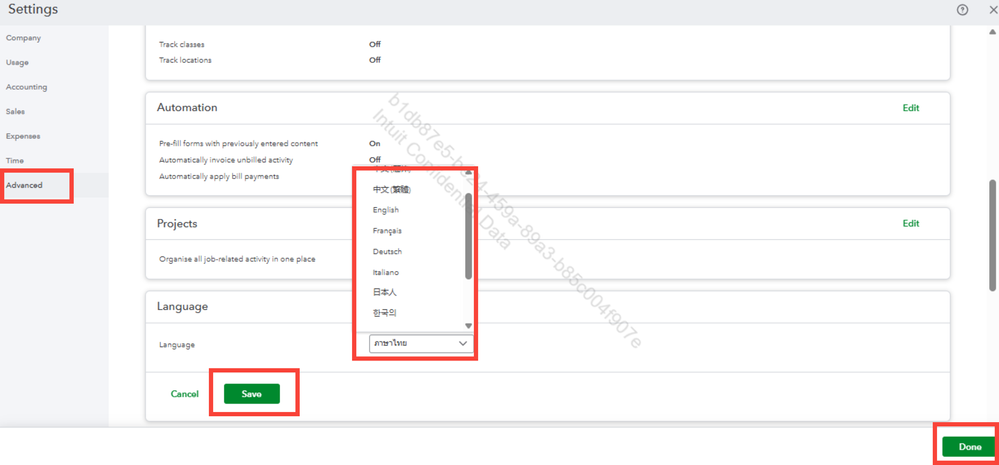The width and height of the screenshot is (999, 465).
Task: Open the Sales settings tab
Action: pyautogui.click(x=15, y=111)
